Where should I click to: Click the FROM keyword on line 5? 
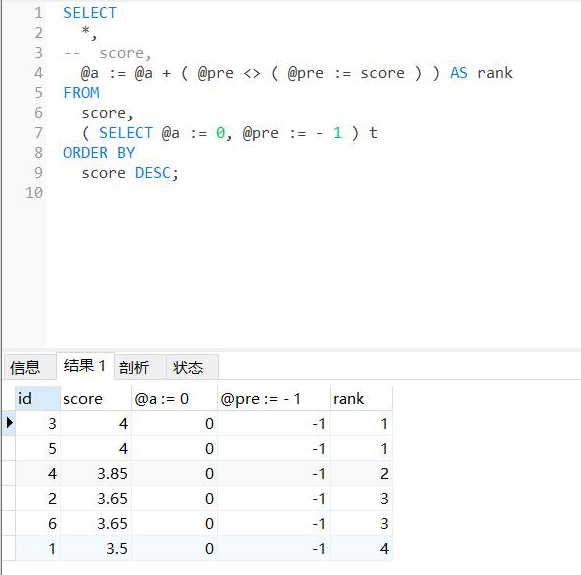(x=81, y=93)
